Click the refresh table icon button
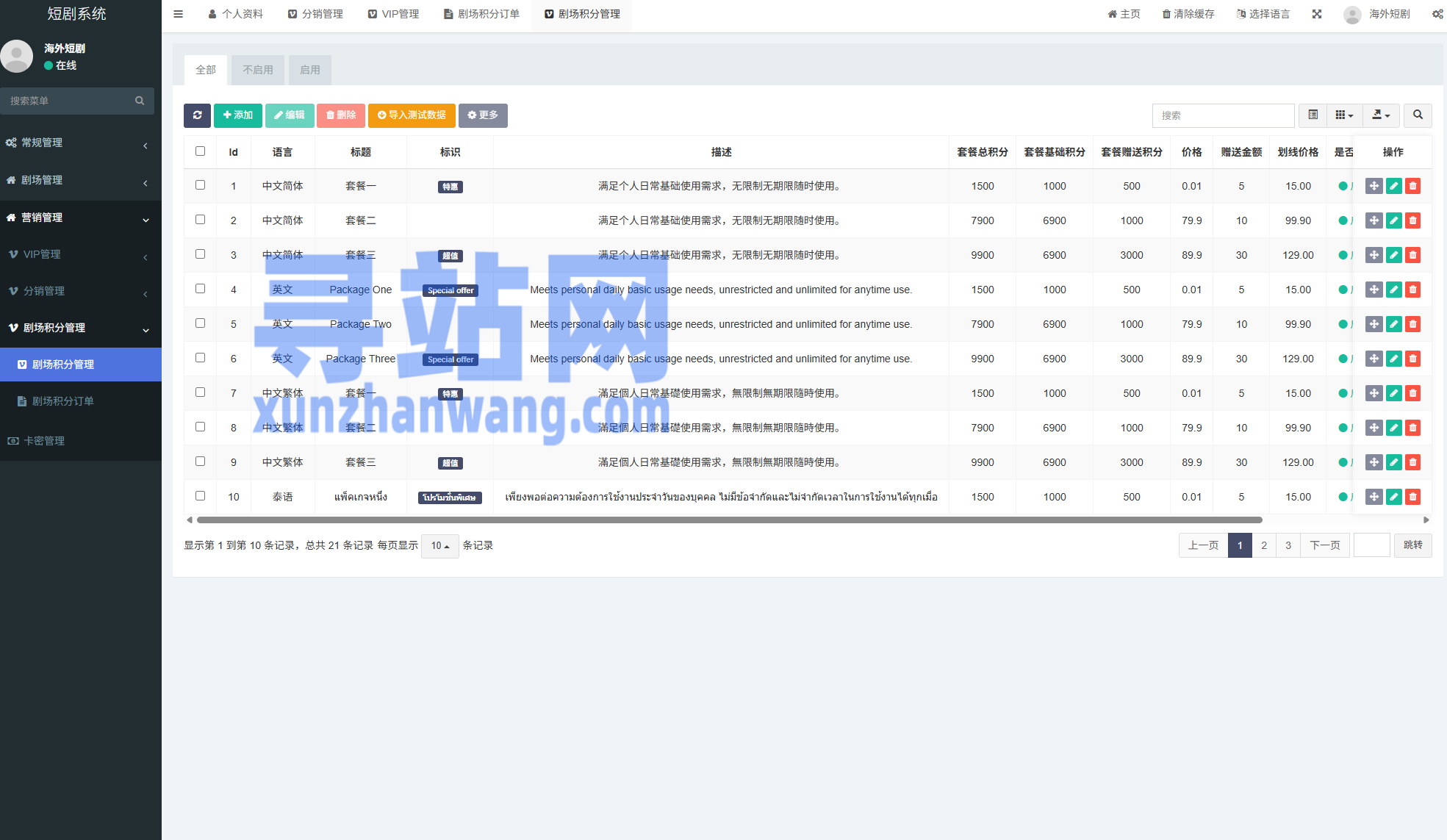 point(197,115)
